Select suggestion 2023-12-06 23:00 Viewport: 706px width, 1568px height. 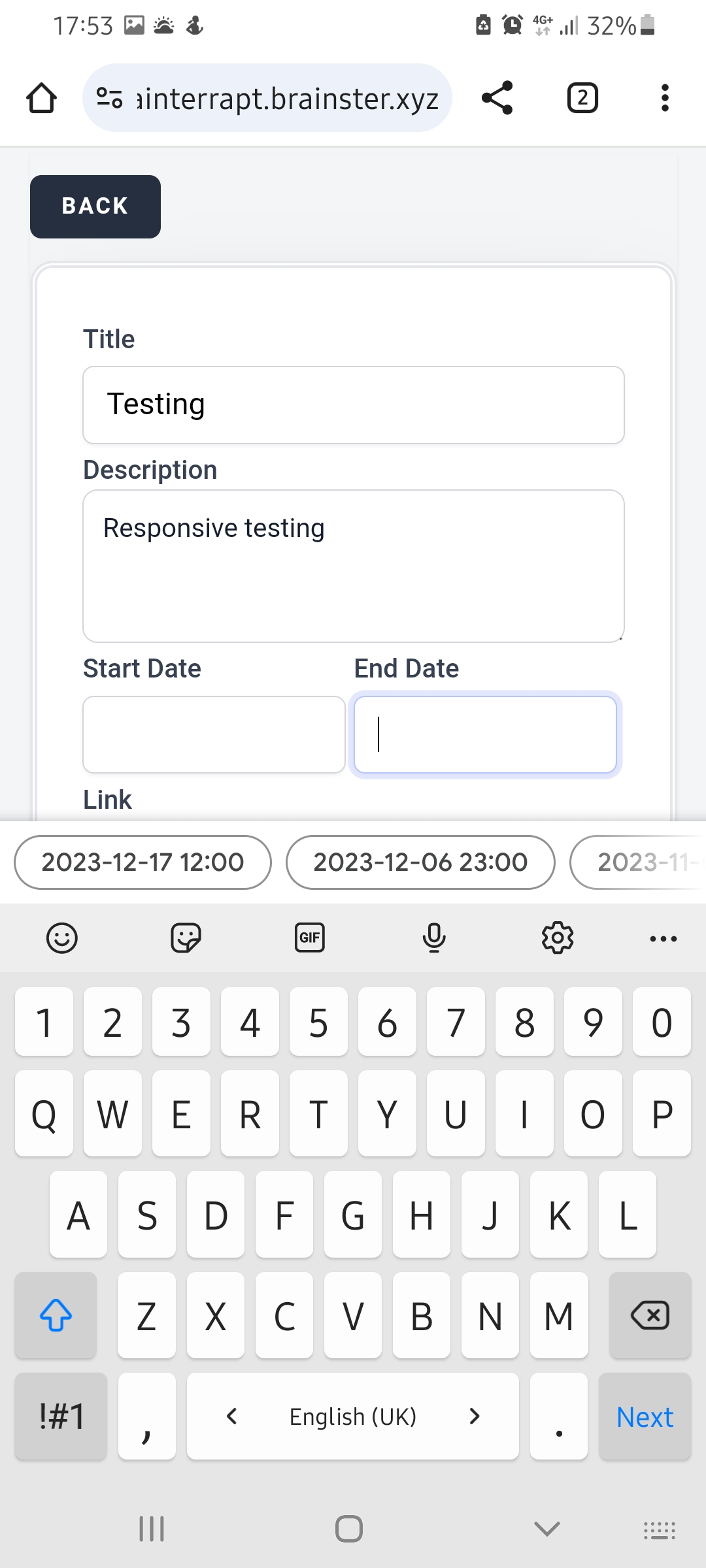point(420,862)
